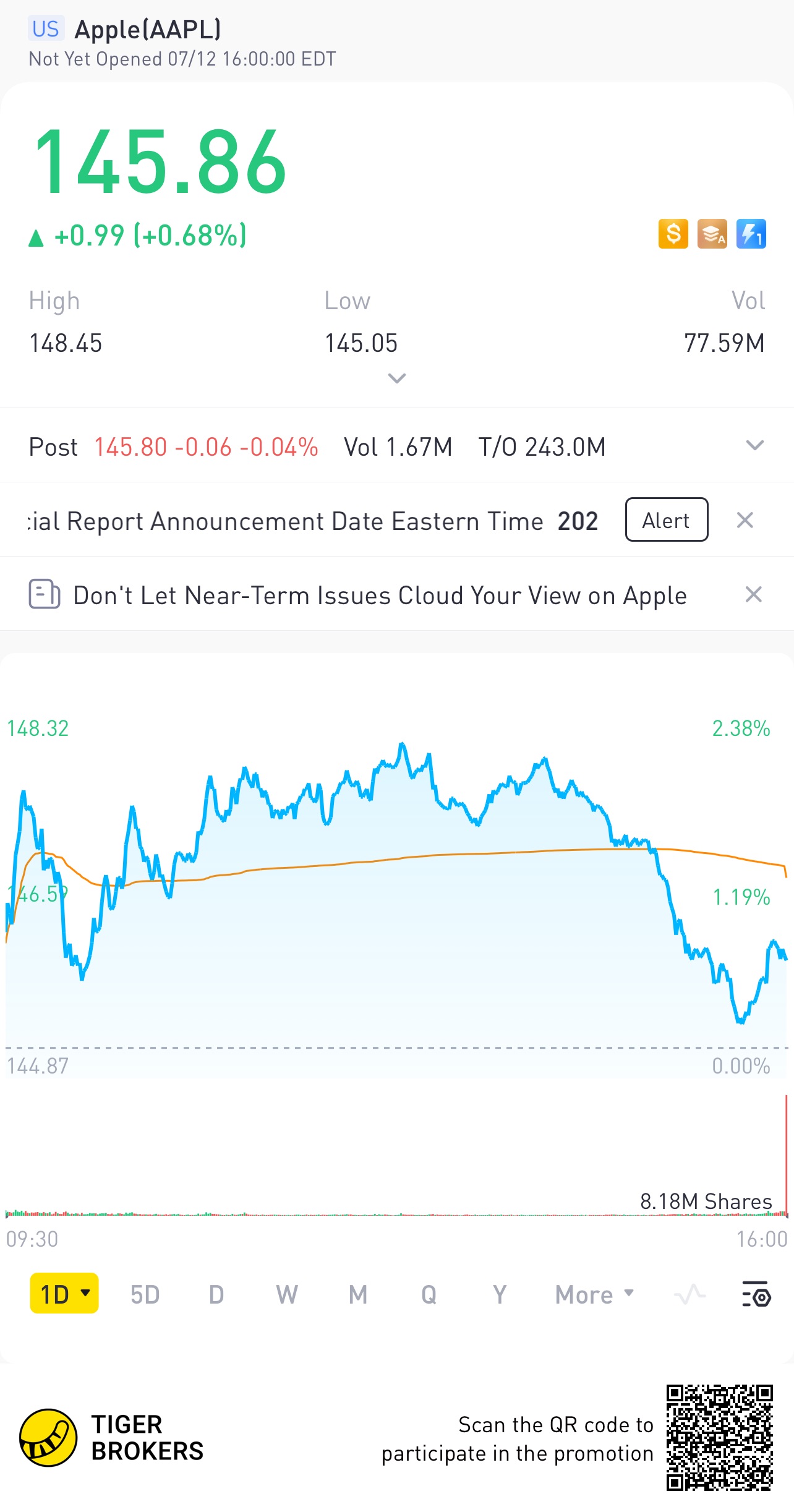Tap the Tiger Brokers logo
The image size is (794, 1512).
[x=48, y=1437]
